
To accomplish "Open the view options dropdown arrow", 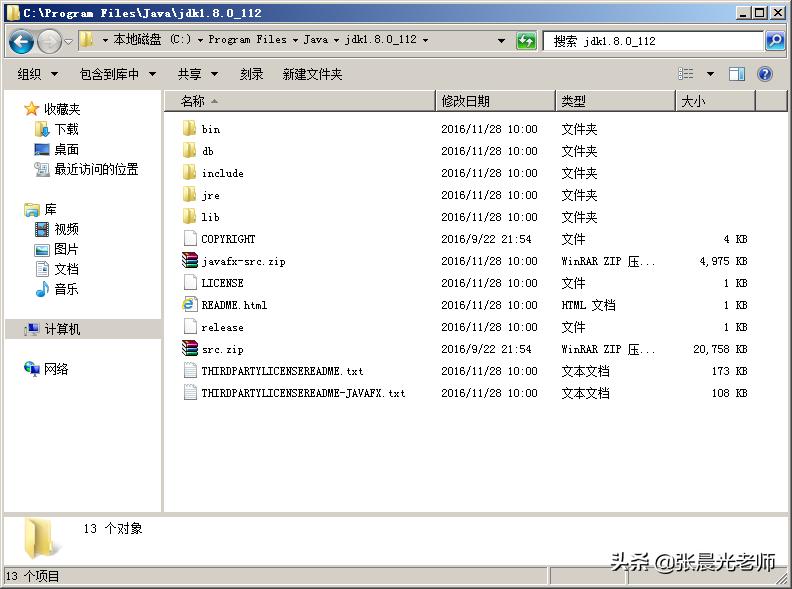I will 710,74.
